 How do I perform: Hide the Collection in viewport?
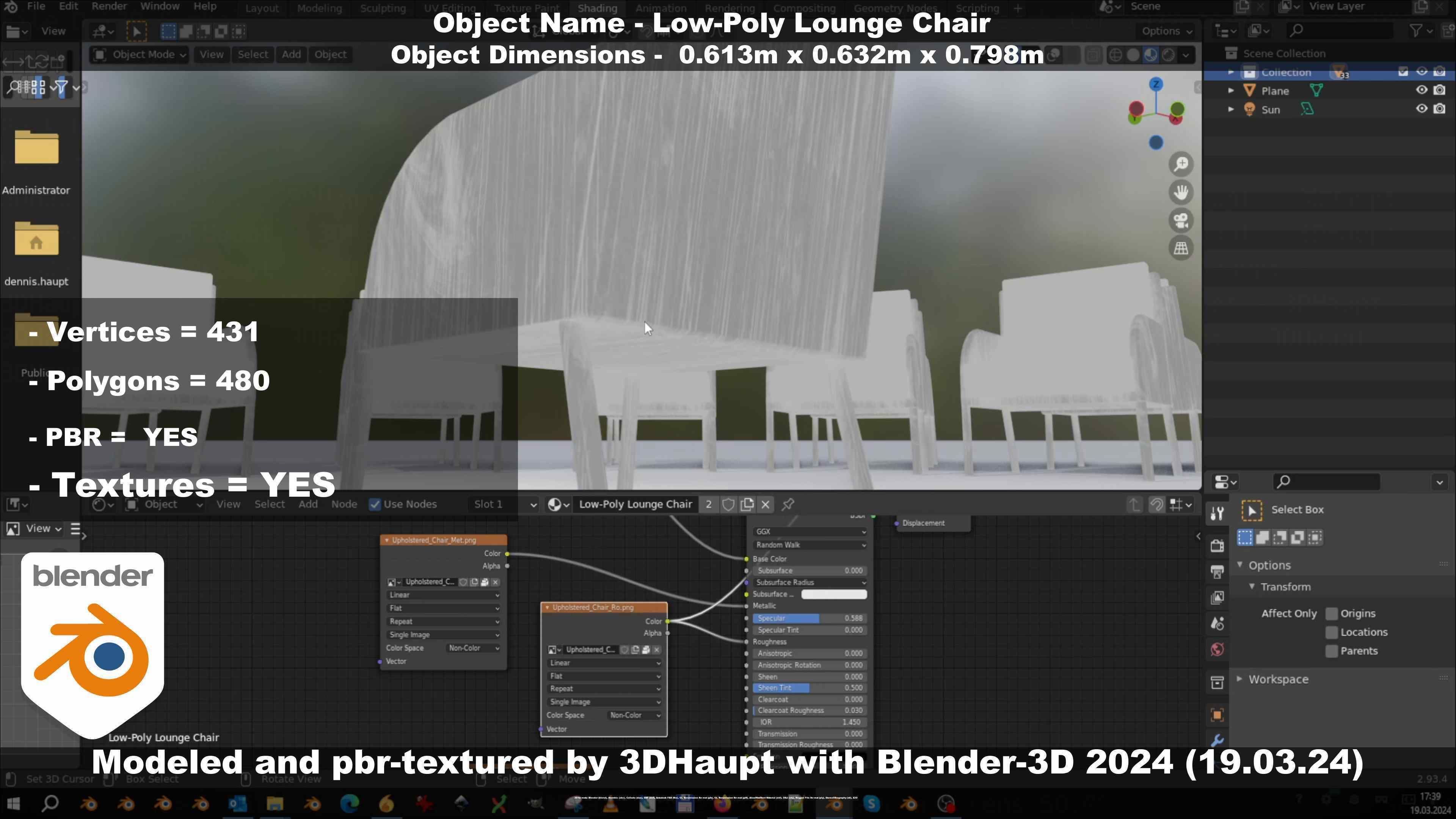pyautogui.click(x=1421, y=71)
